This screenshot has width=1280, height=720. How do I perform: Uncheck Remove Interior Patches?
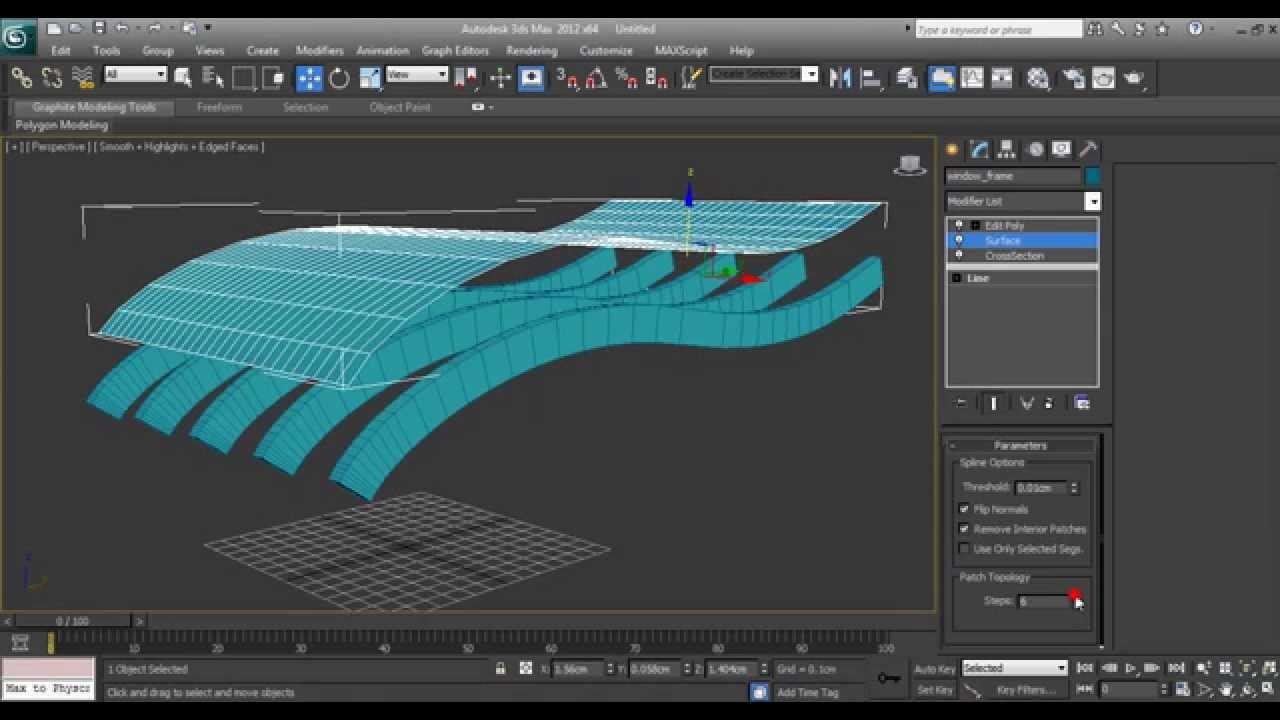(964, 529)
